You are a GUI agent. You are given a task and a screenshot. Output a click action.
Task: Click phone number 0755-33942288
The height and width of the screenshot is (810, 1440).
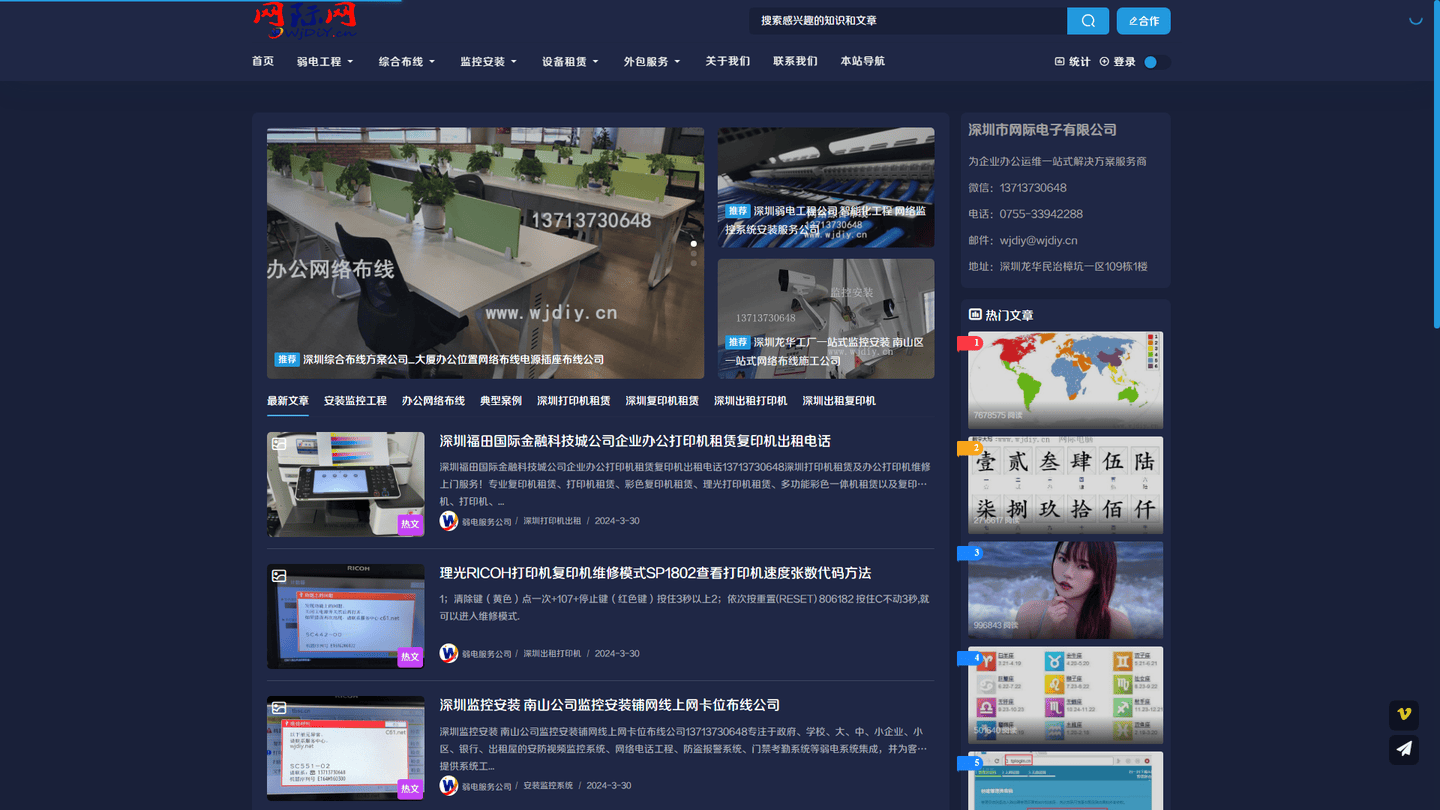coord(1041,214)
